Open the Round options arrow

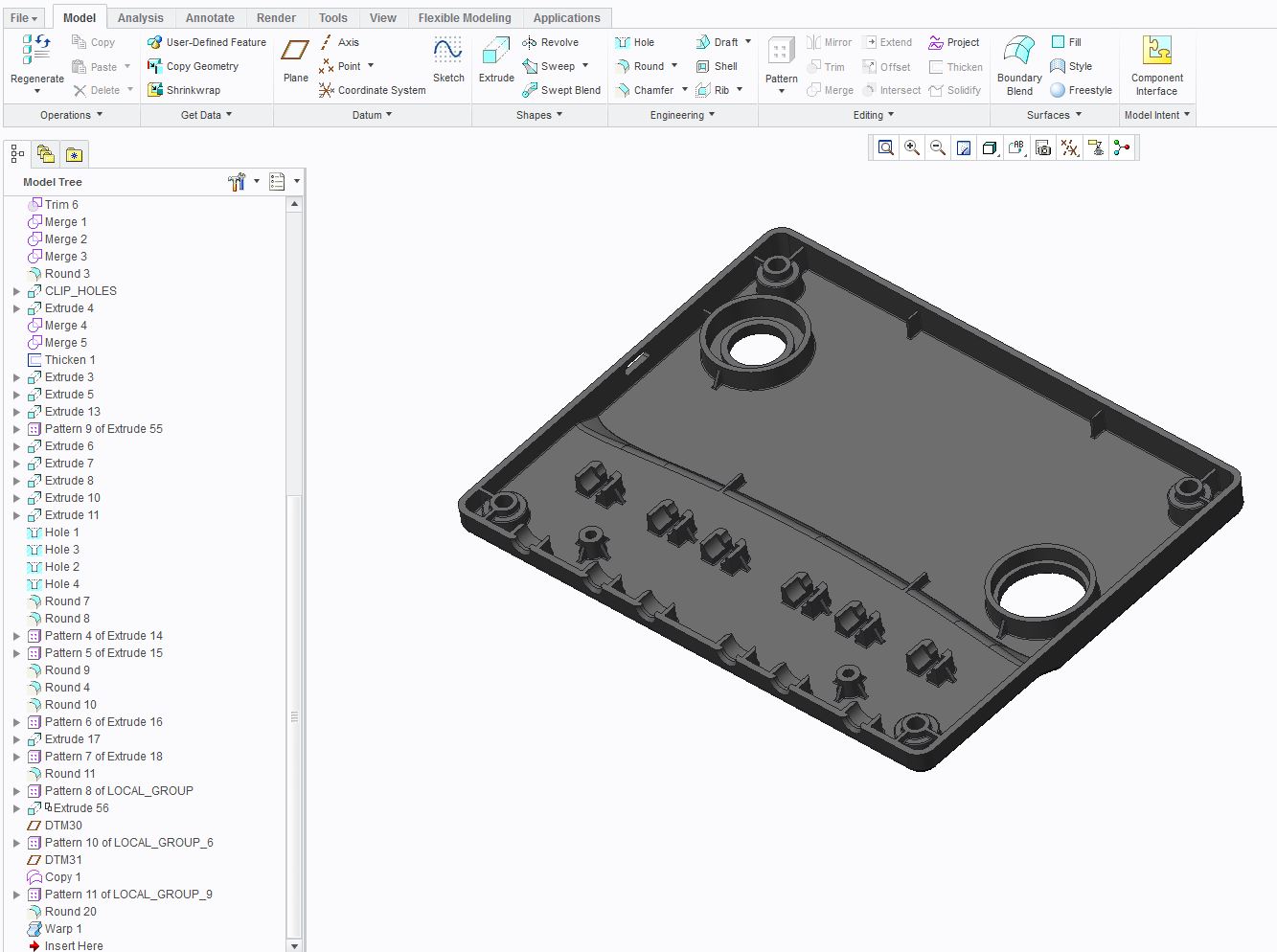pos(674,66)
